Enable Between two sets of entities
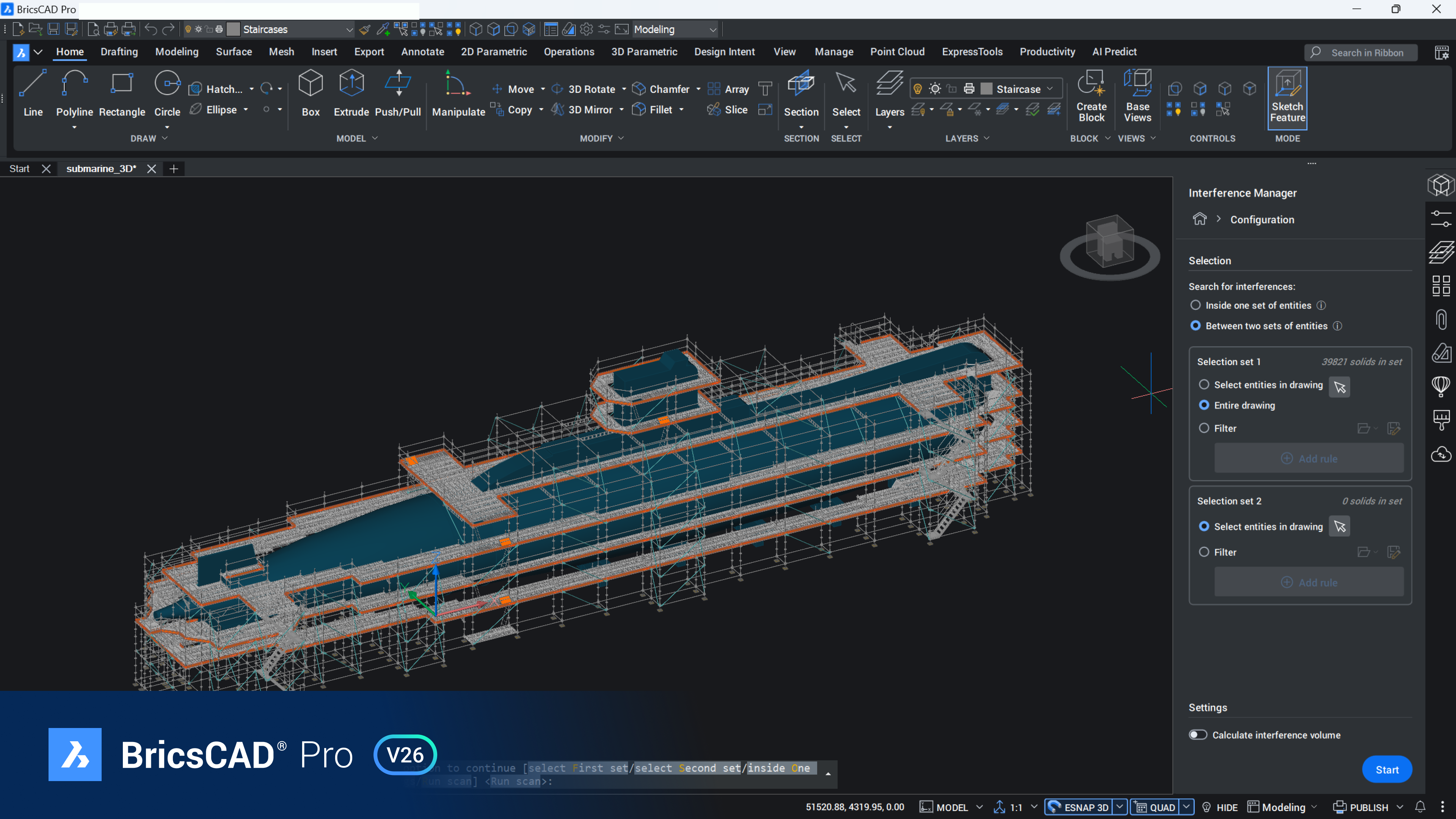1456x819 pixels. point(1196,326)
